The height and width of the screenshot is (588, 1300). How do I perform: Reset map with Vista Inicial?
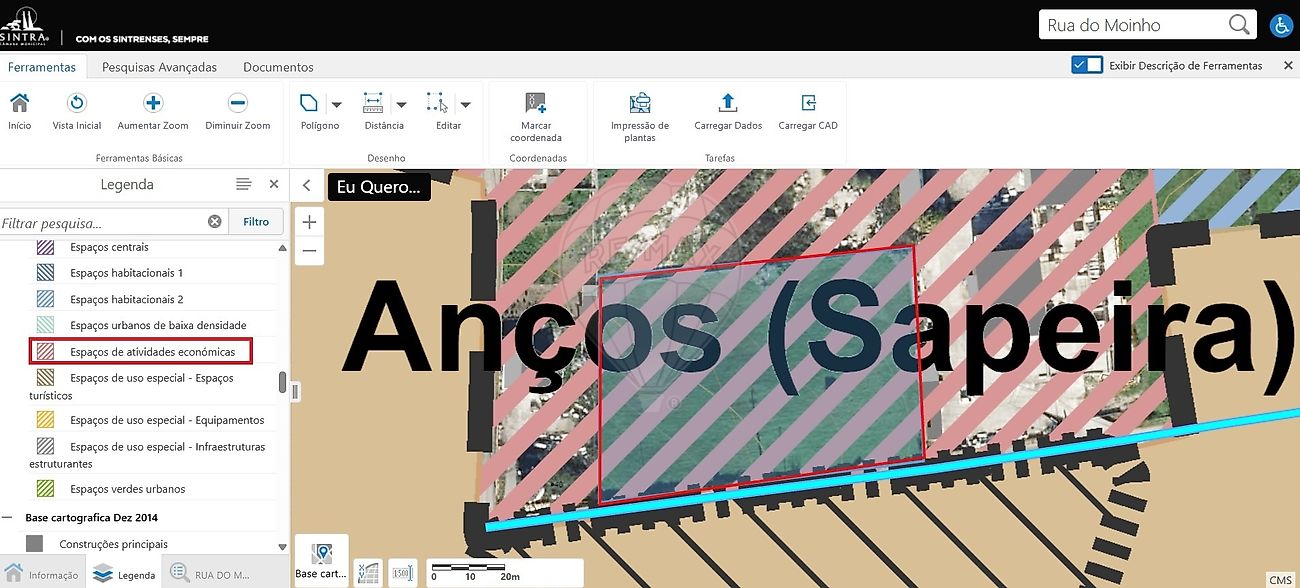click(77, 104)
